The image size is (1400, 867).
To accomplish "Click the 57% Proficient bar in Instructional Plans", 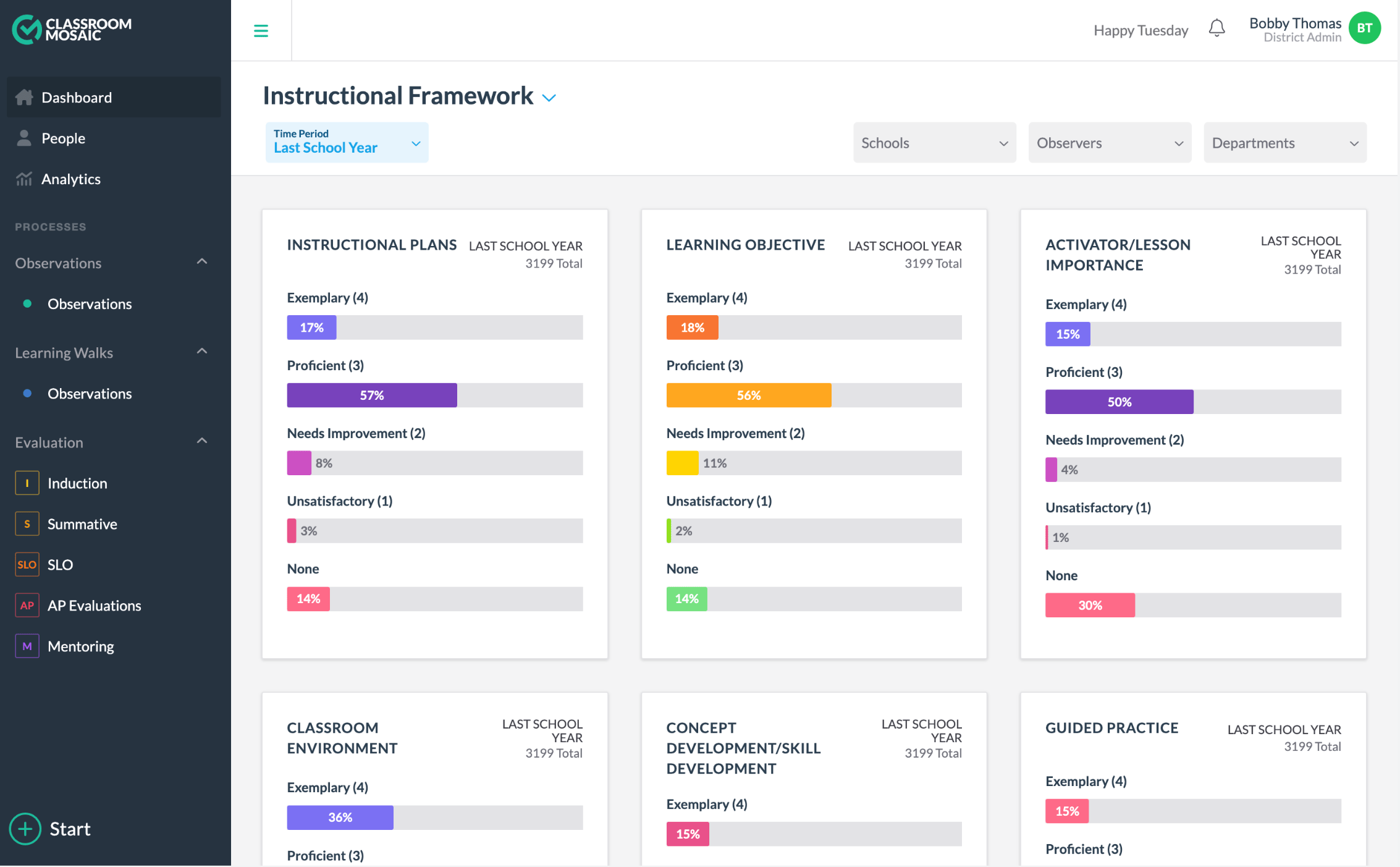I will point(371,395).
